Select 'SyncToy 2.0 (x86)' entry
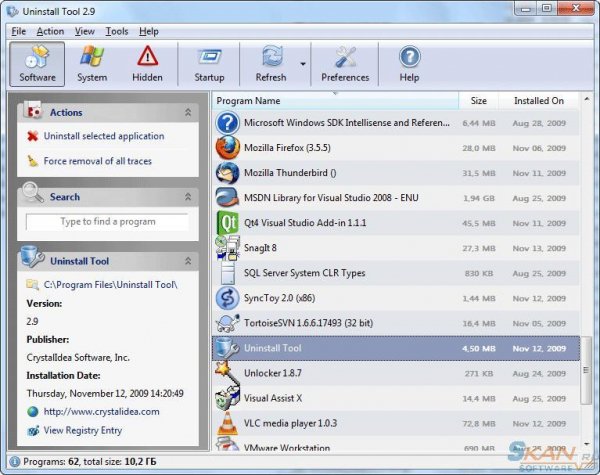 point(280,298)
